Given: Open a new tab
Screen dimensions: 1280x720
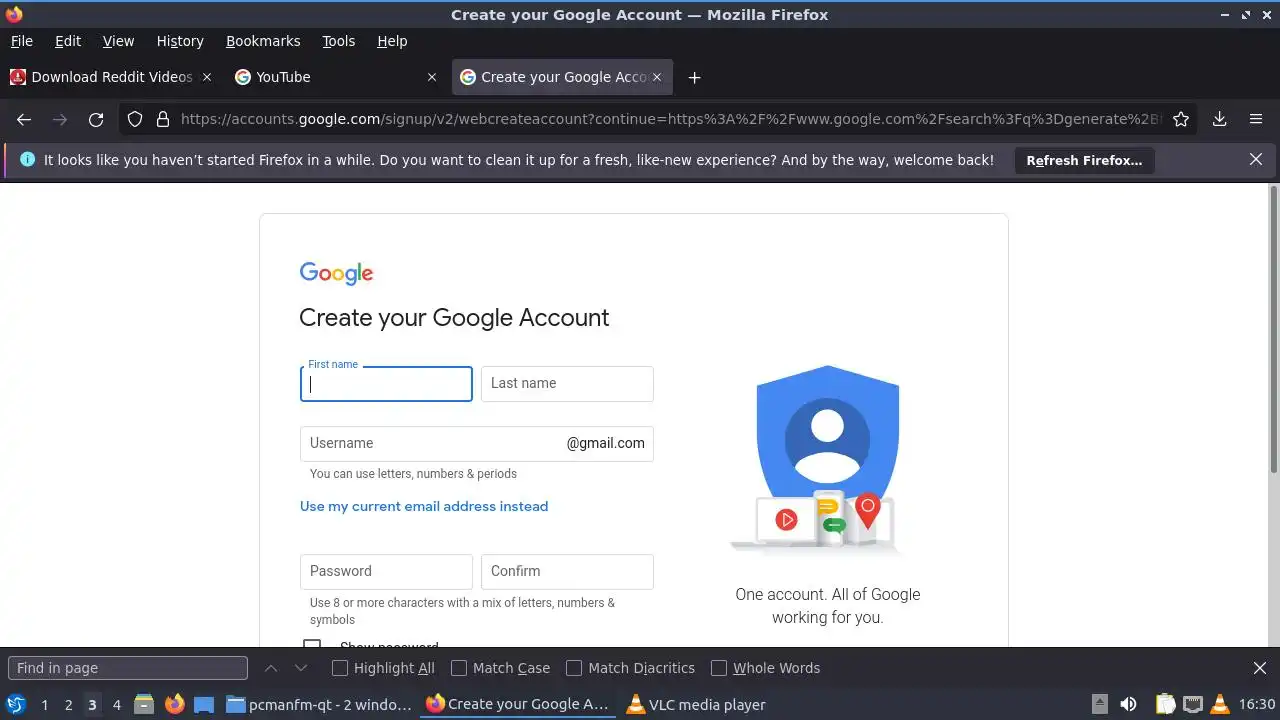Looking at the screenshot, I should coord(694,77).
